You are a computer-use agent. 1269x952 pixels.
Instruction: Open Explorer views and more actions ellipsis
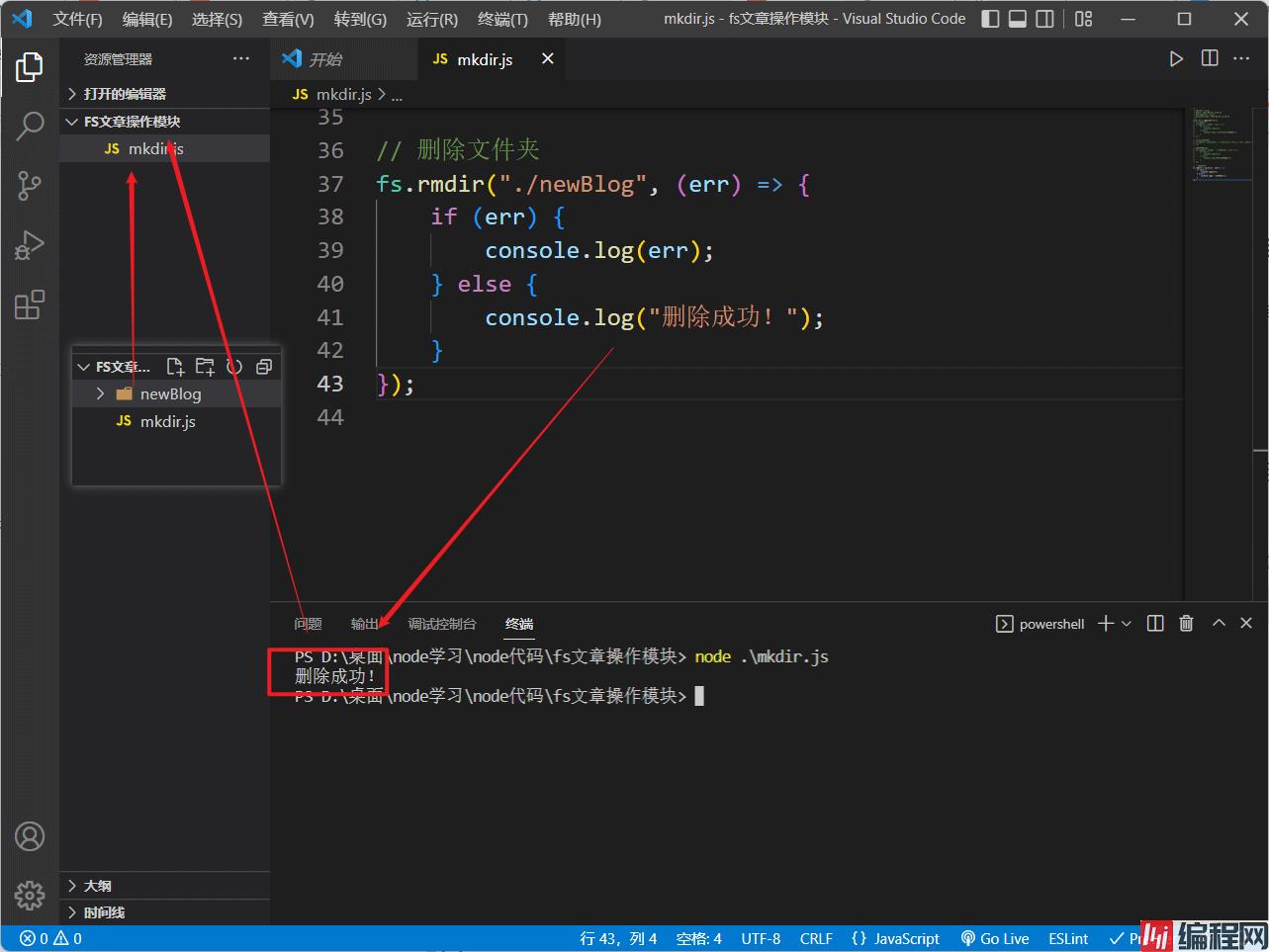pos(241,59)
